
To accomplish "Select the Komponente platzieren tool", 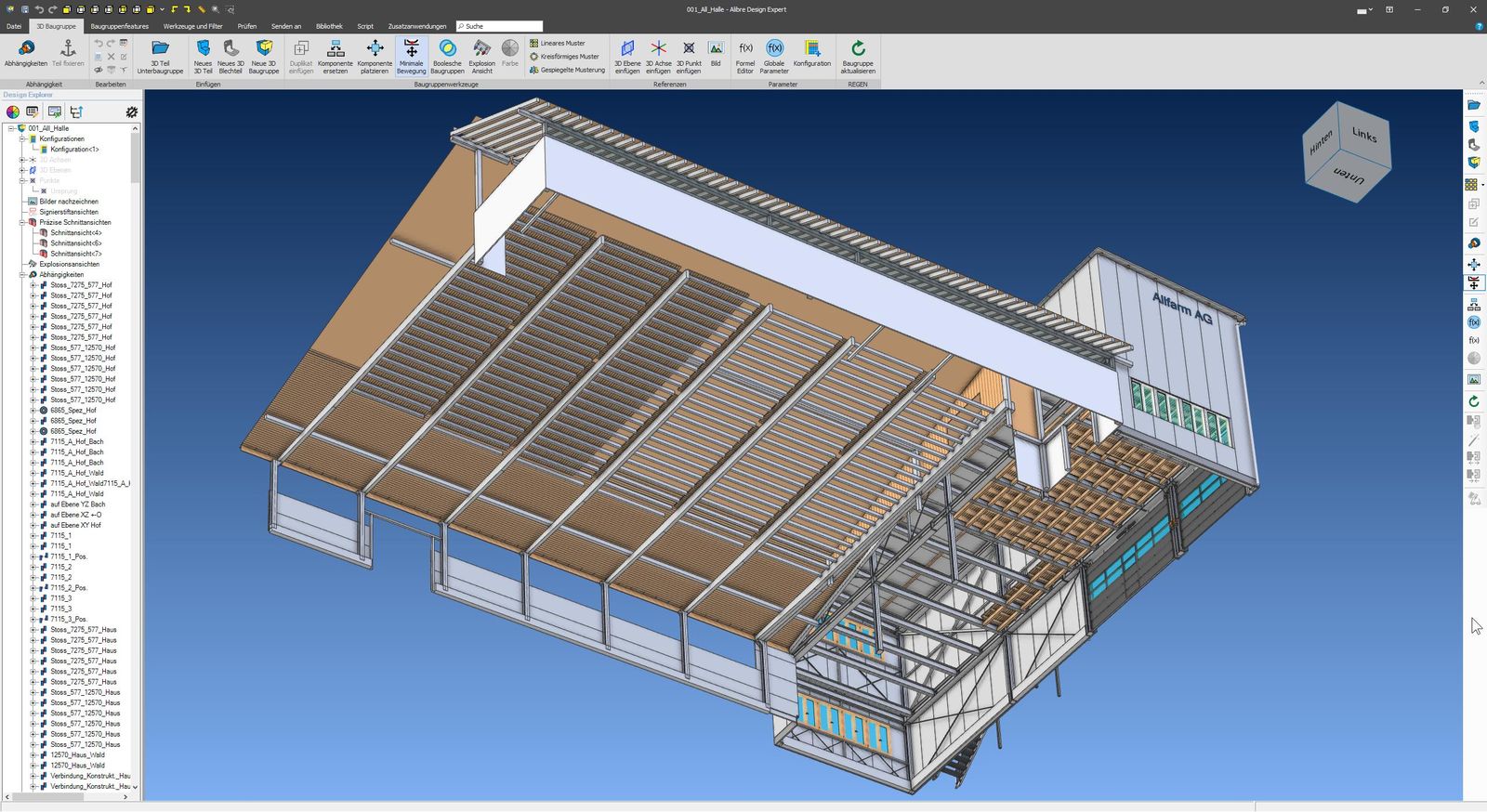I will tap(375, 56).
